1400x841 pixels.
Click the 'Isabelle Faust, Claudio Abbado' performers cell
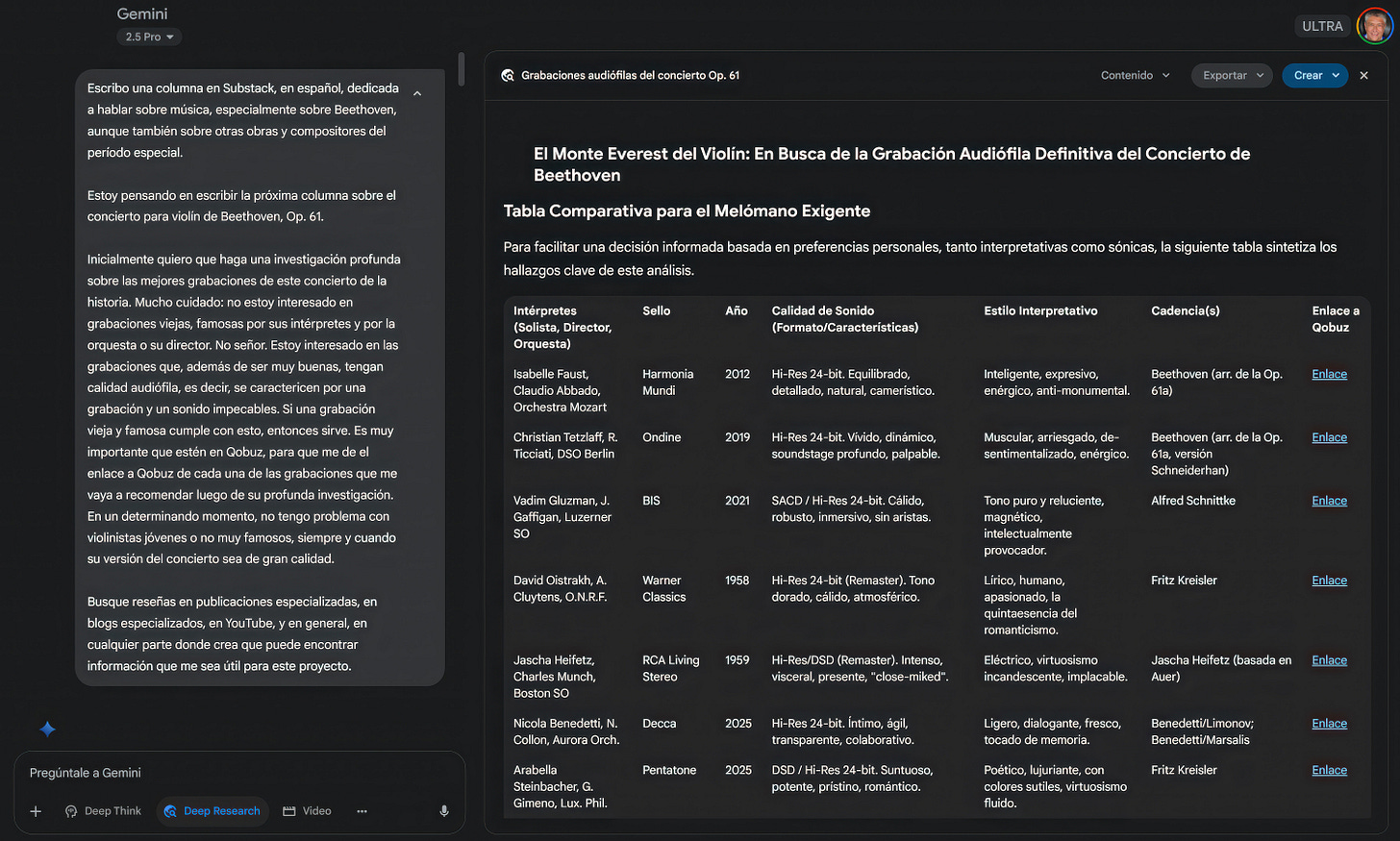pyautogui.click(x=560, y=390)
